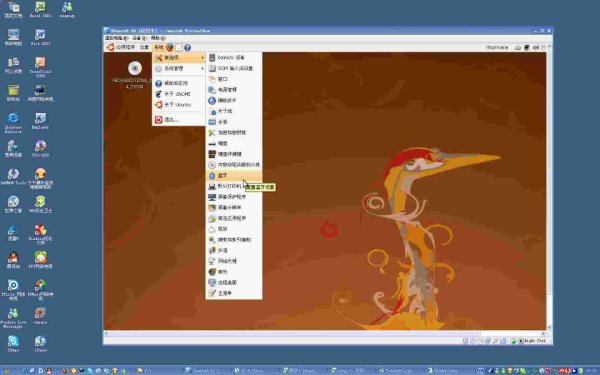
Task: Open 屏幕分辨率 screen resolution
Action: tap(234, 207)
